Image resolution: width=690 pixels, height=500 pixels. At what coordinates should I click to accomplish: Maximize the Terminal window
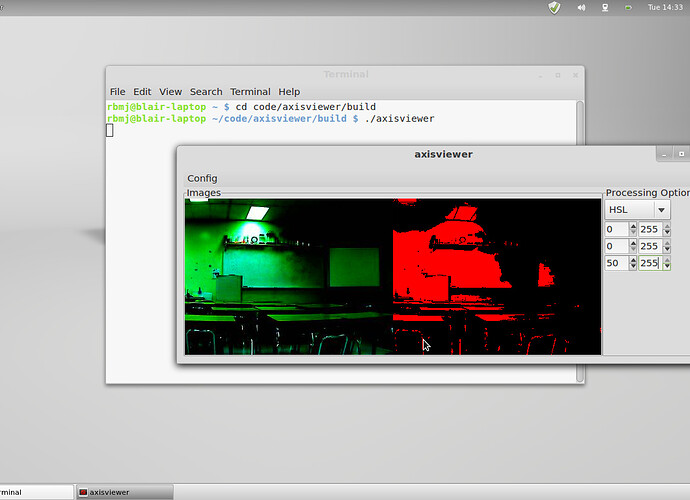(558, 75)
